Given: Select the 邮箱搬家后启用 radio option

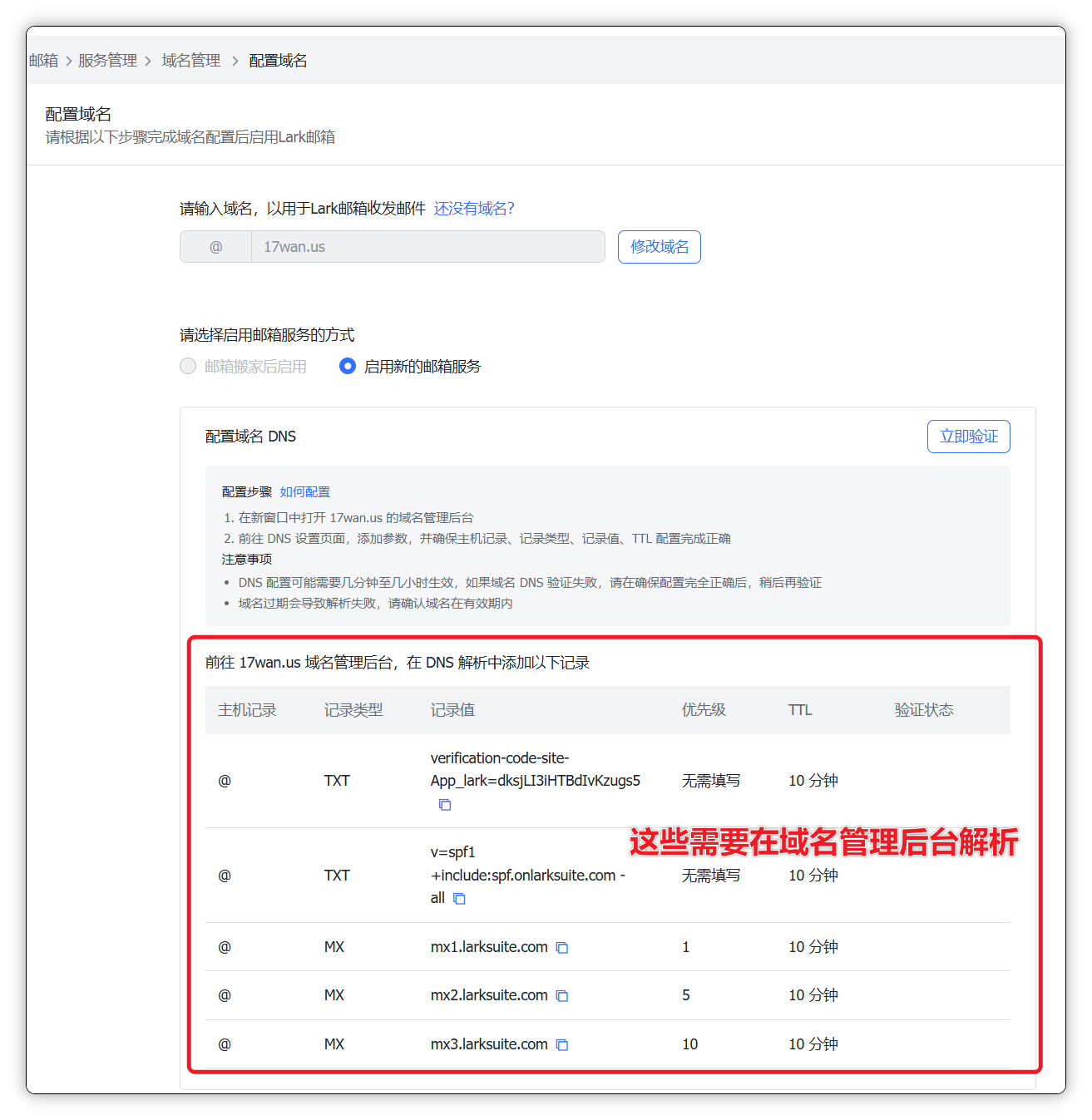Looking at the screenshot, I should [189, 366].
